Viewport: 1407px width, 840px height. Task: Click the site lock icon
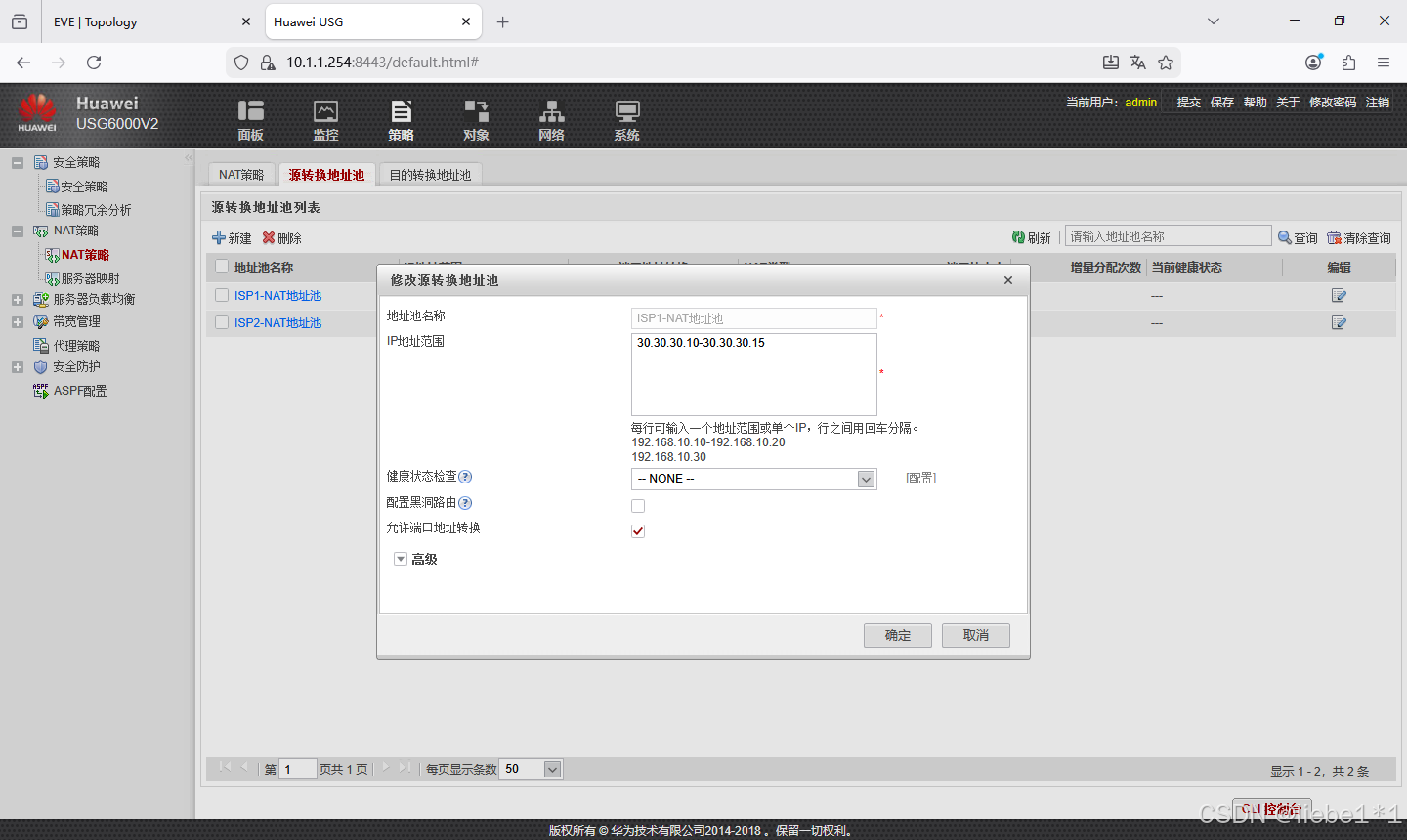coord(268,63)
